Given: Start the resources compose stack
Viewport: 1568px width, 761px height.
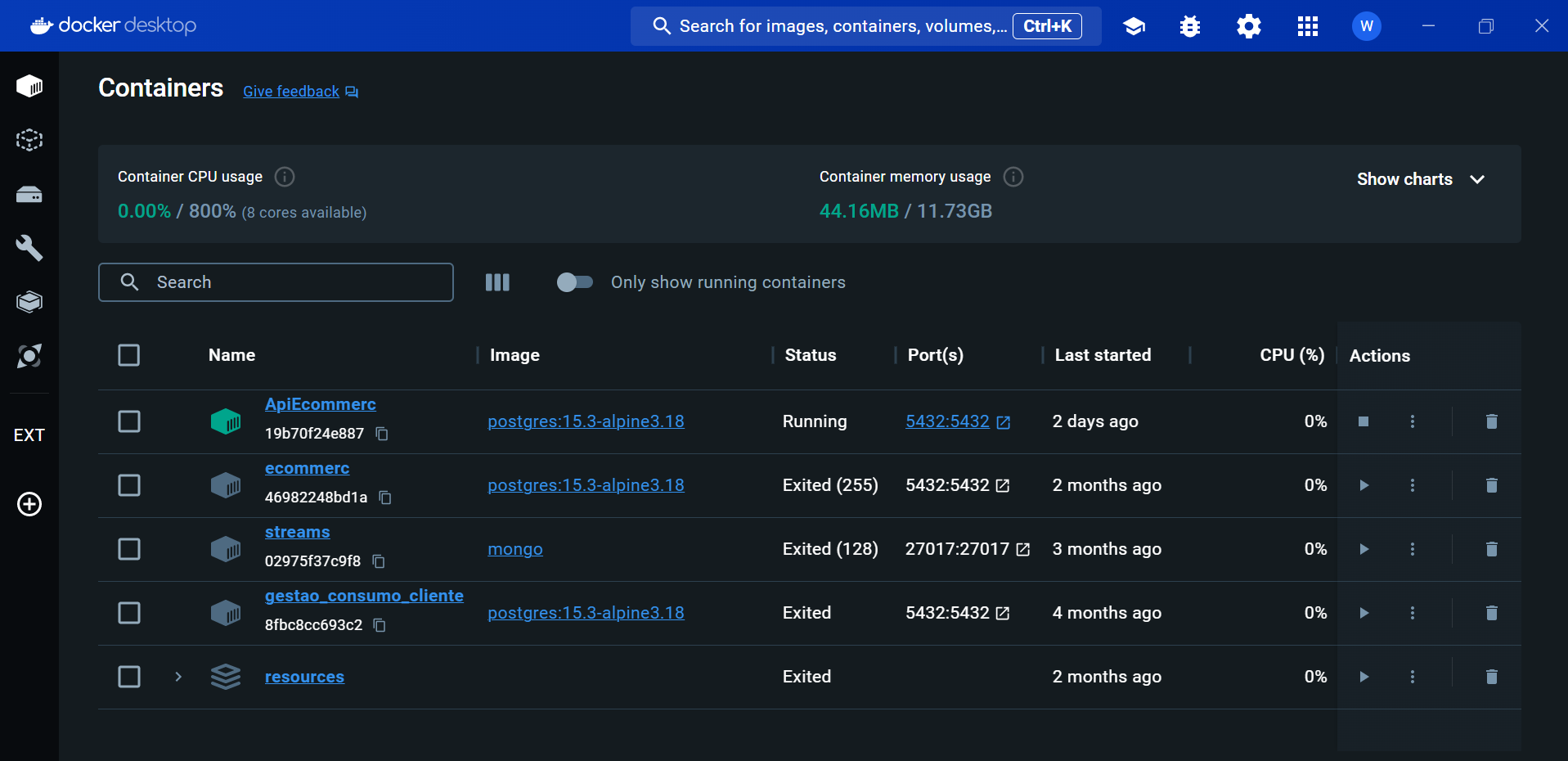Looking at the screenshot, I should [x=1364, y=677].
